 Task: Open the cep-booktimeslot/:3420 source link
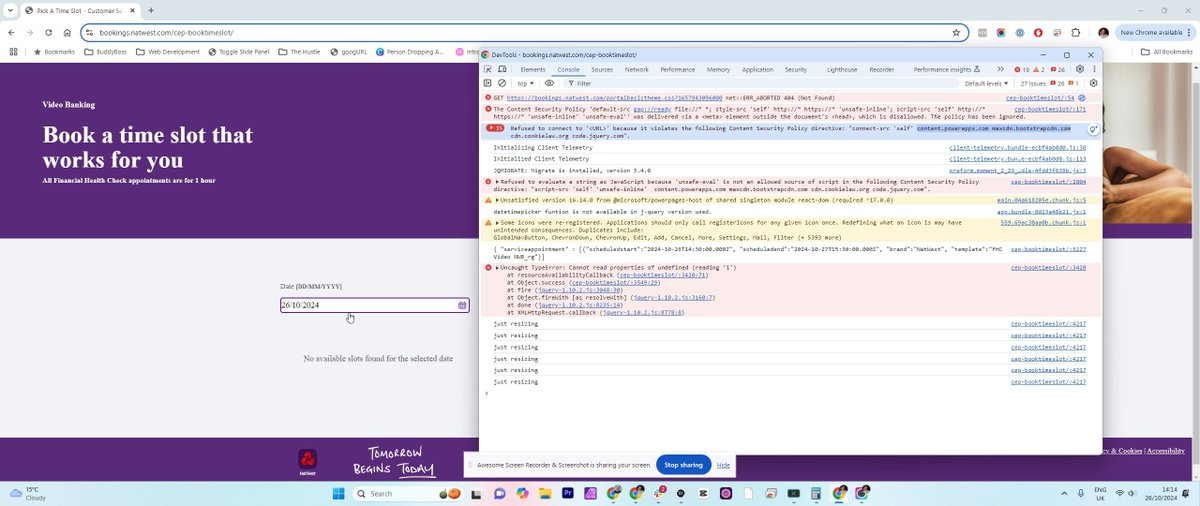click(x=1048, y=267)
